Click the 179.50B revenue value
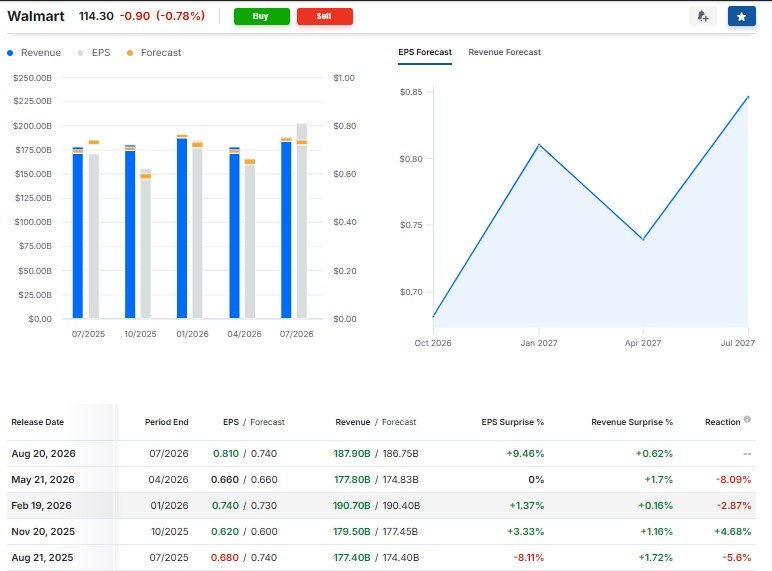The width and height of the screenshot is (772, 571). (x=352, y=532)
